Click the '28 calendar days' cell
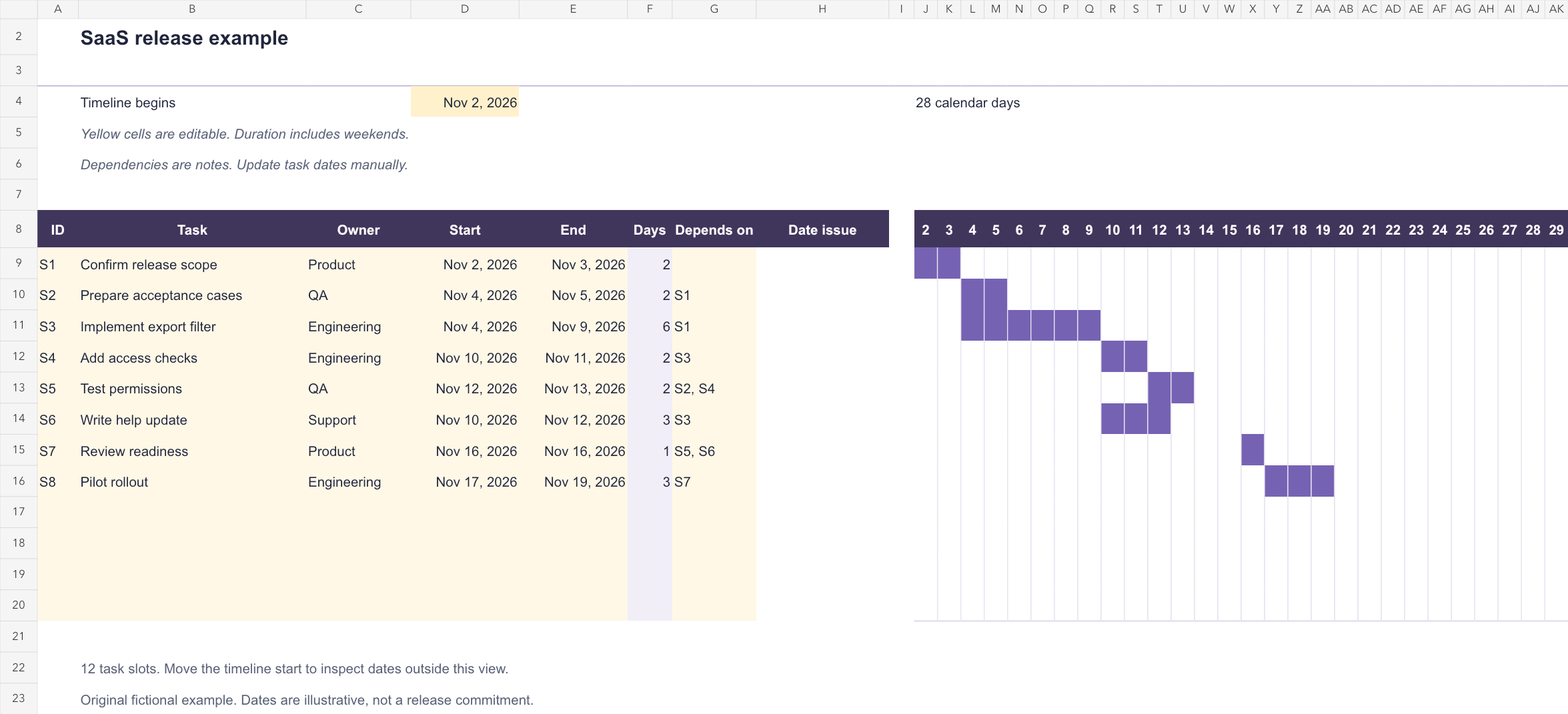Screen dimensions: 1568x714 [x=968, y=103]
